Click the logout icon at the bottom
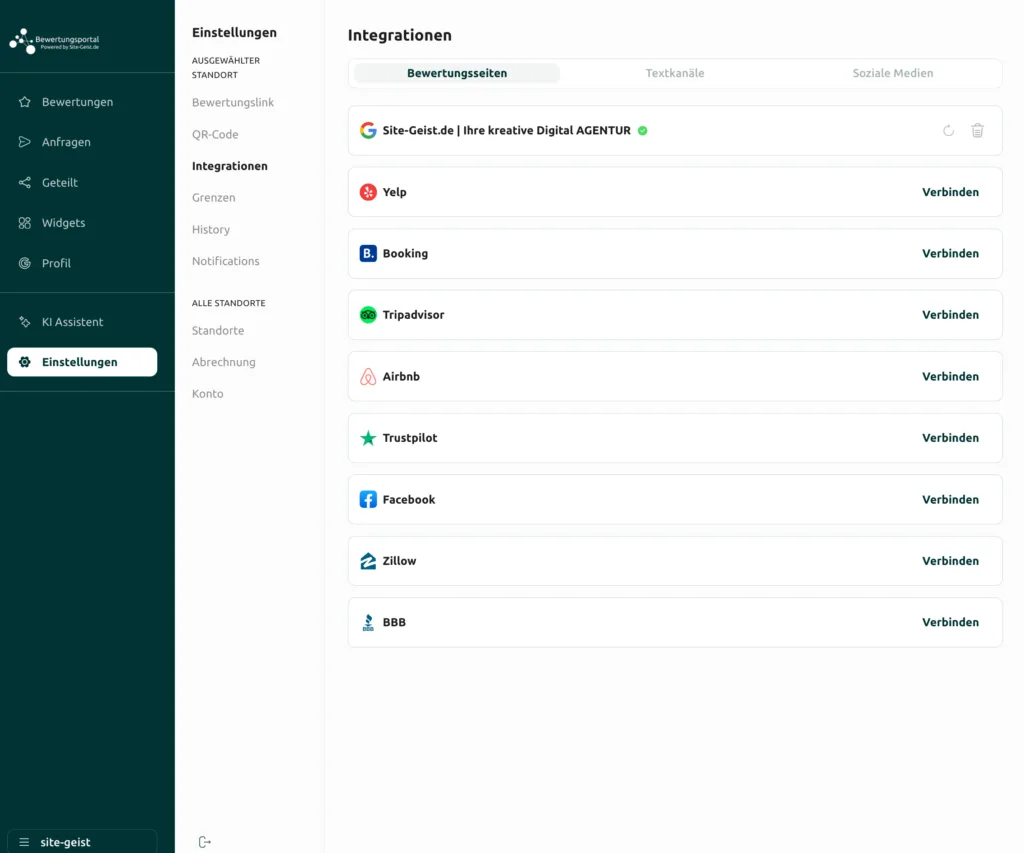Viewport: 1024px width, 853px height. 205,842
